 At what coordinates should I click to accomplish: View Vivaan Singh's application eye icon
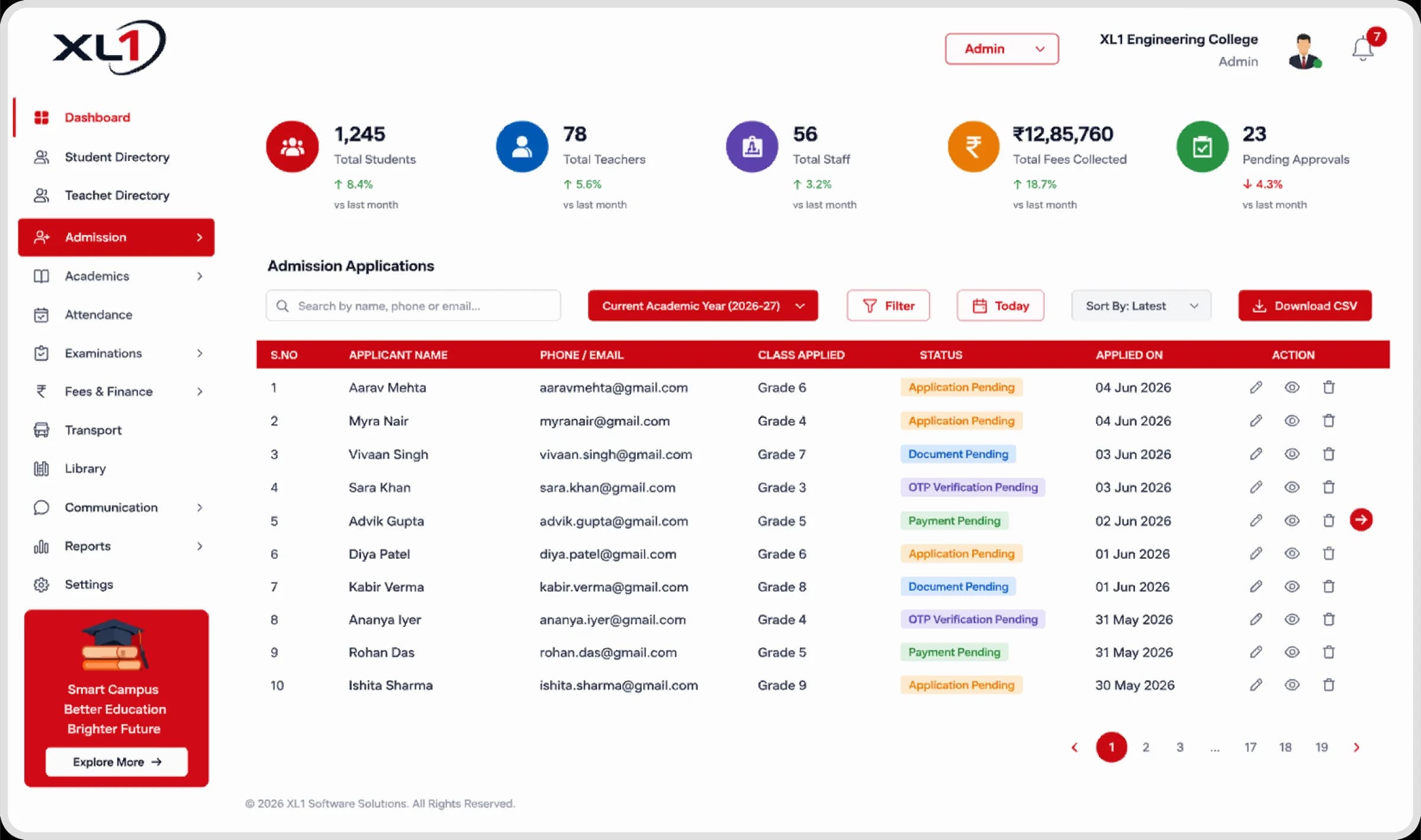tap(1292, 454)
